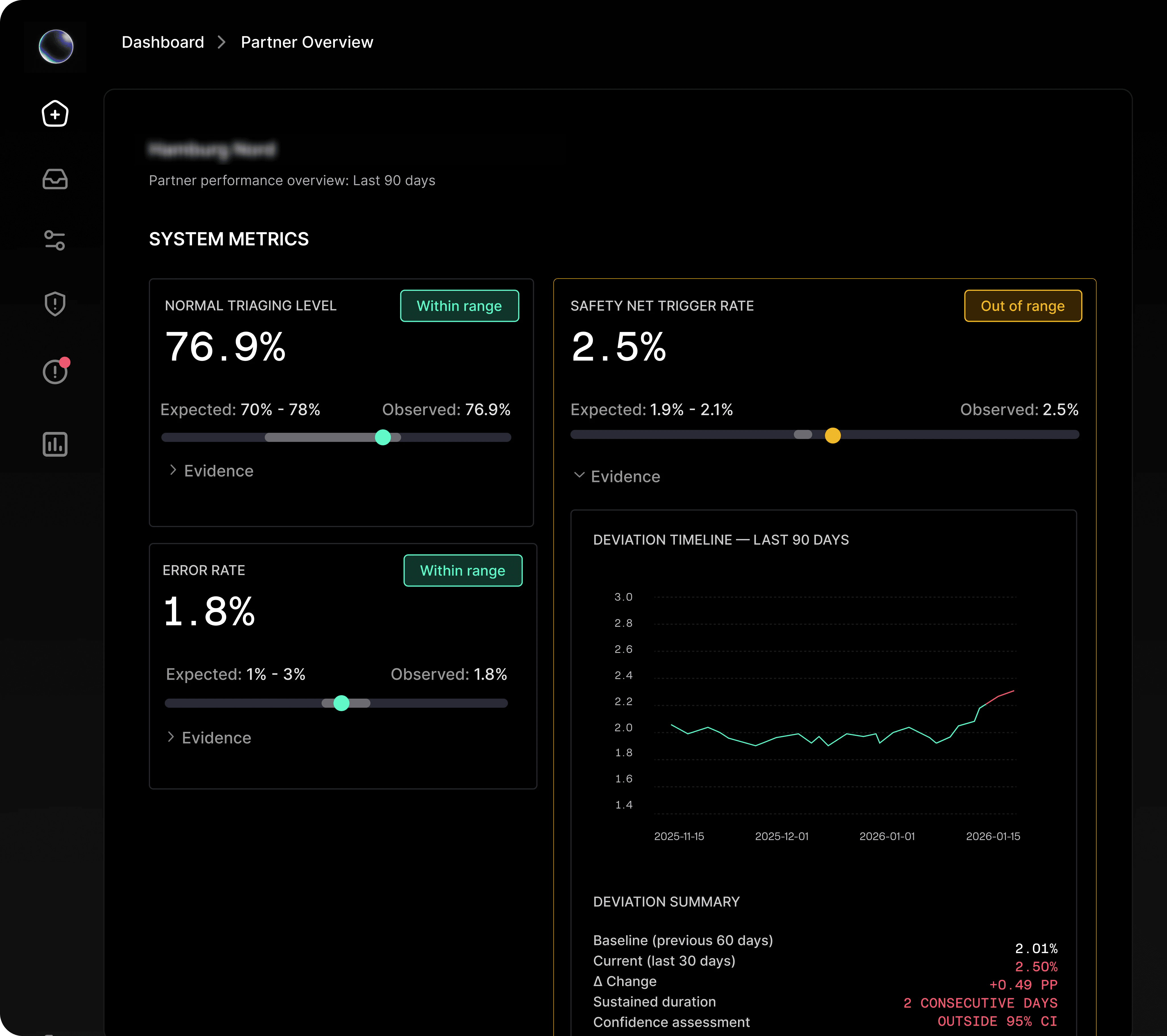Go to Dashboard breadcrumb link
1167x1036 pixels.
click(163, 42)
